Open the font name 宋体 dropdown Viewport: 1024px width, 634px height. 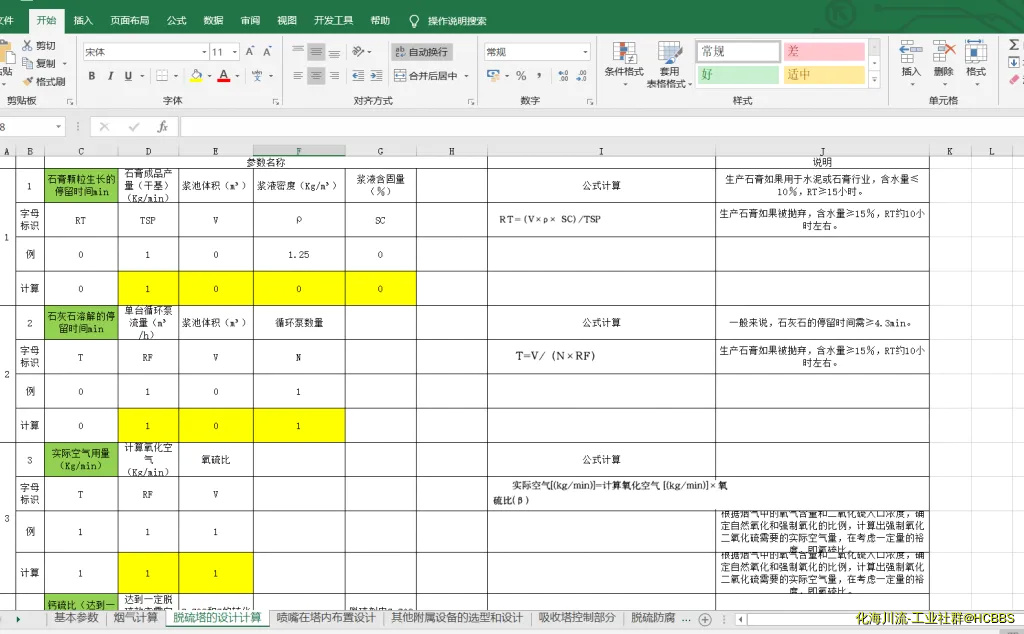click(204, 52)
